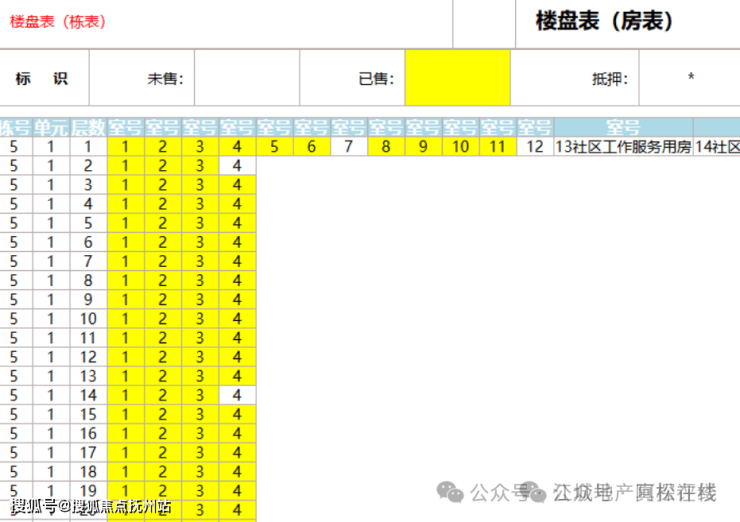The width and height of the screenshot is (740, 522).
Task: Click floor 7 cell in 层数 column
Action: [x=88, y=261]
